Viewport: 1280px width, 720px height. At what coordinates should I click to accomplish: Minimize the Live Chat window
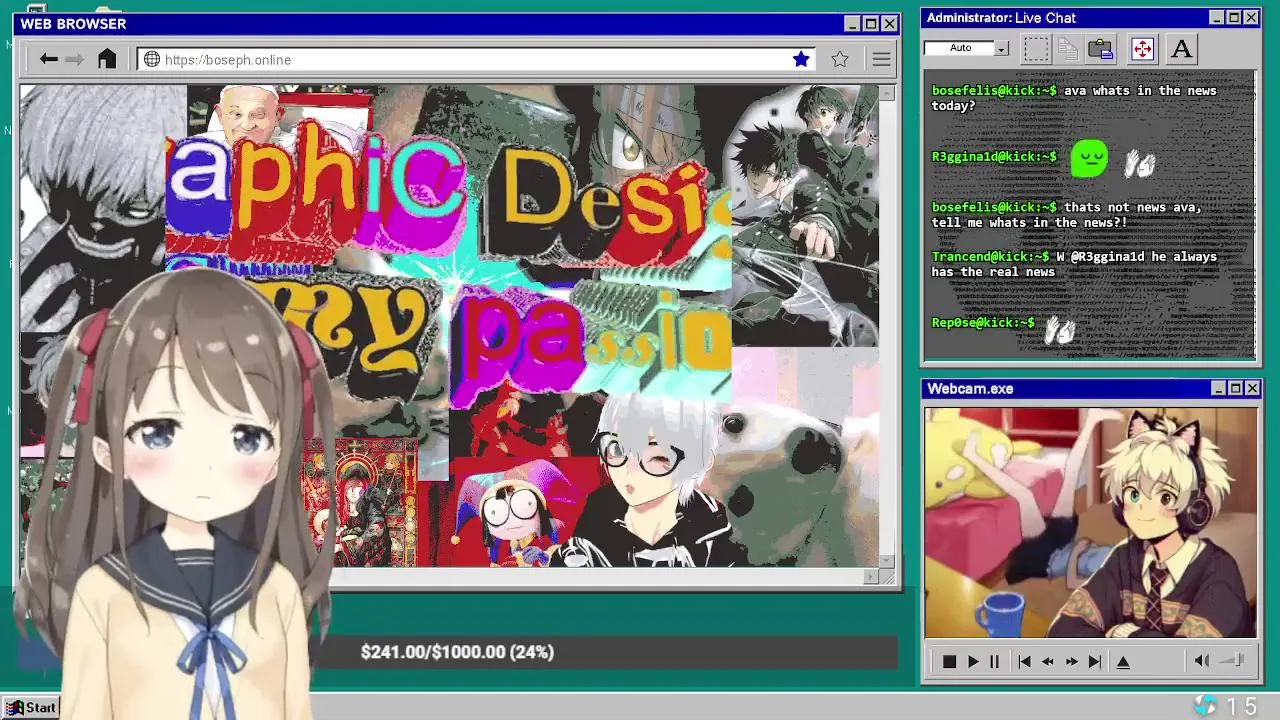(1216, 18)
